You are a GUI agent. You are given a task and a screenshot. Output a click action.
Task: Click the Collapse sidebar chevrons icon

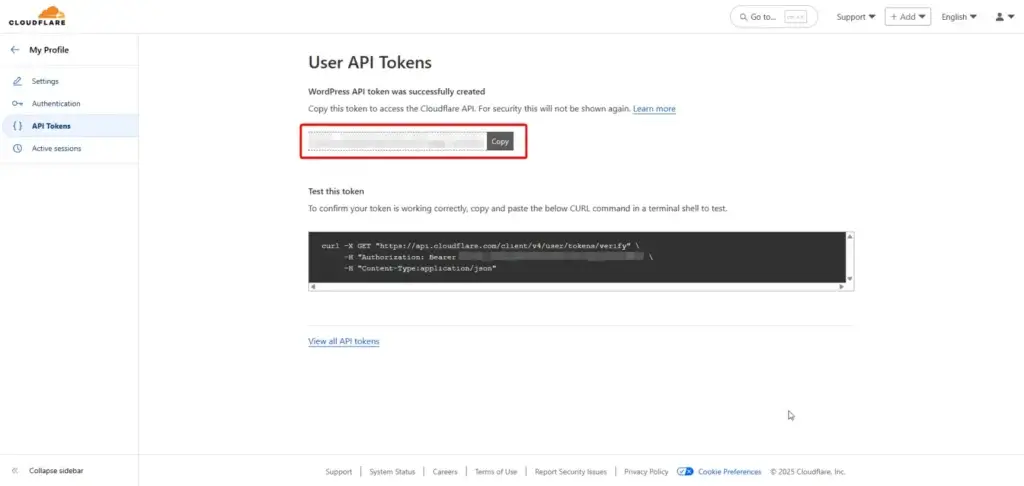point(15,470)
